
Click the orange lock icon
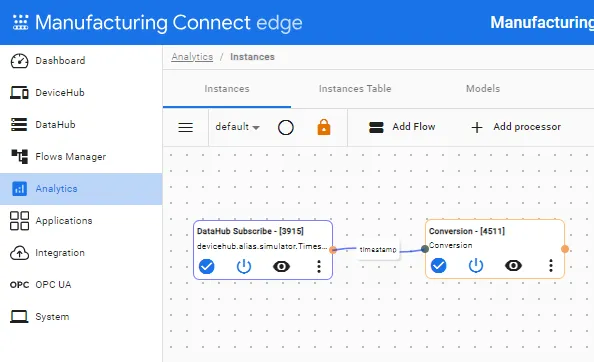tap(324, 127)
